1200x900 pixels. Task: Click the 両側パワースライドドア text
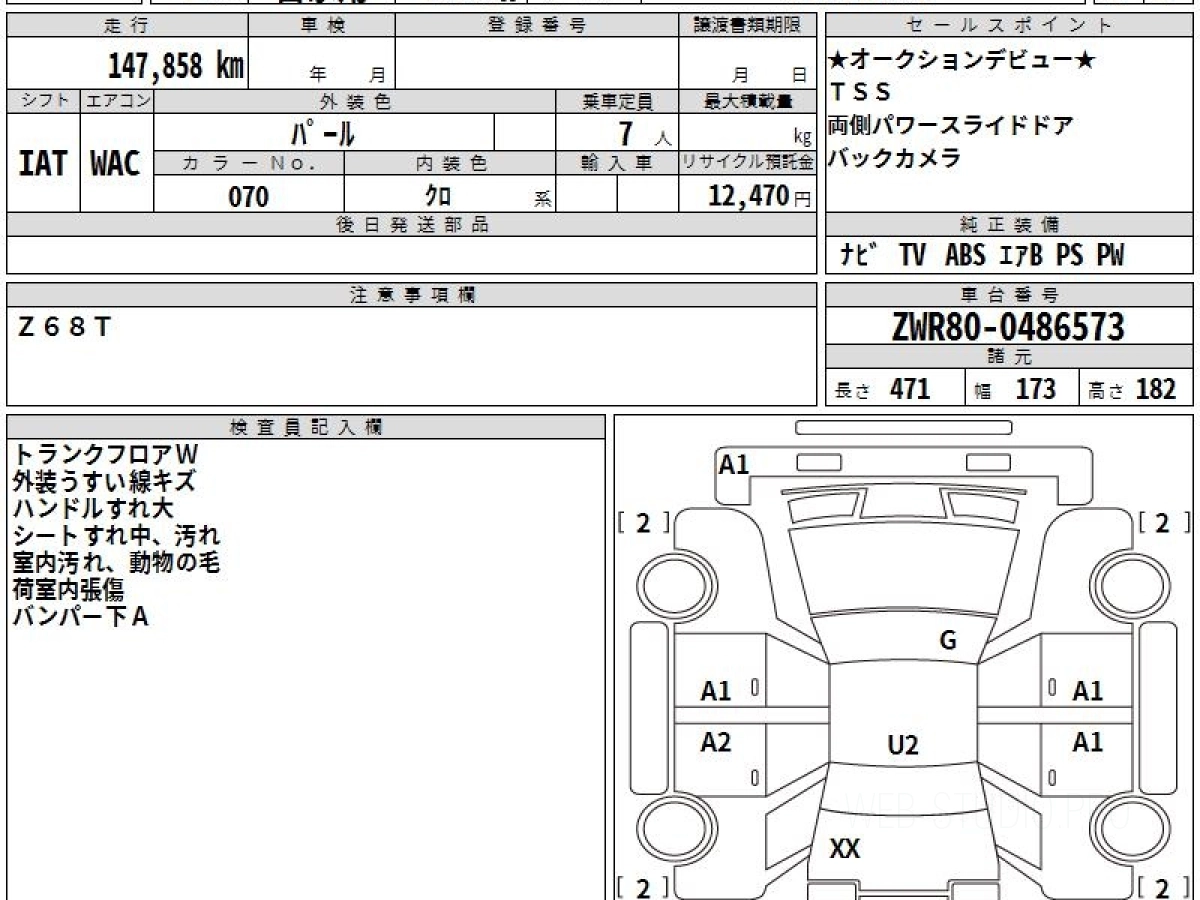tap(951, 126)
